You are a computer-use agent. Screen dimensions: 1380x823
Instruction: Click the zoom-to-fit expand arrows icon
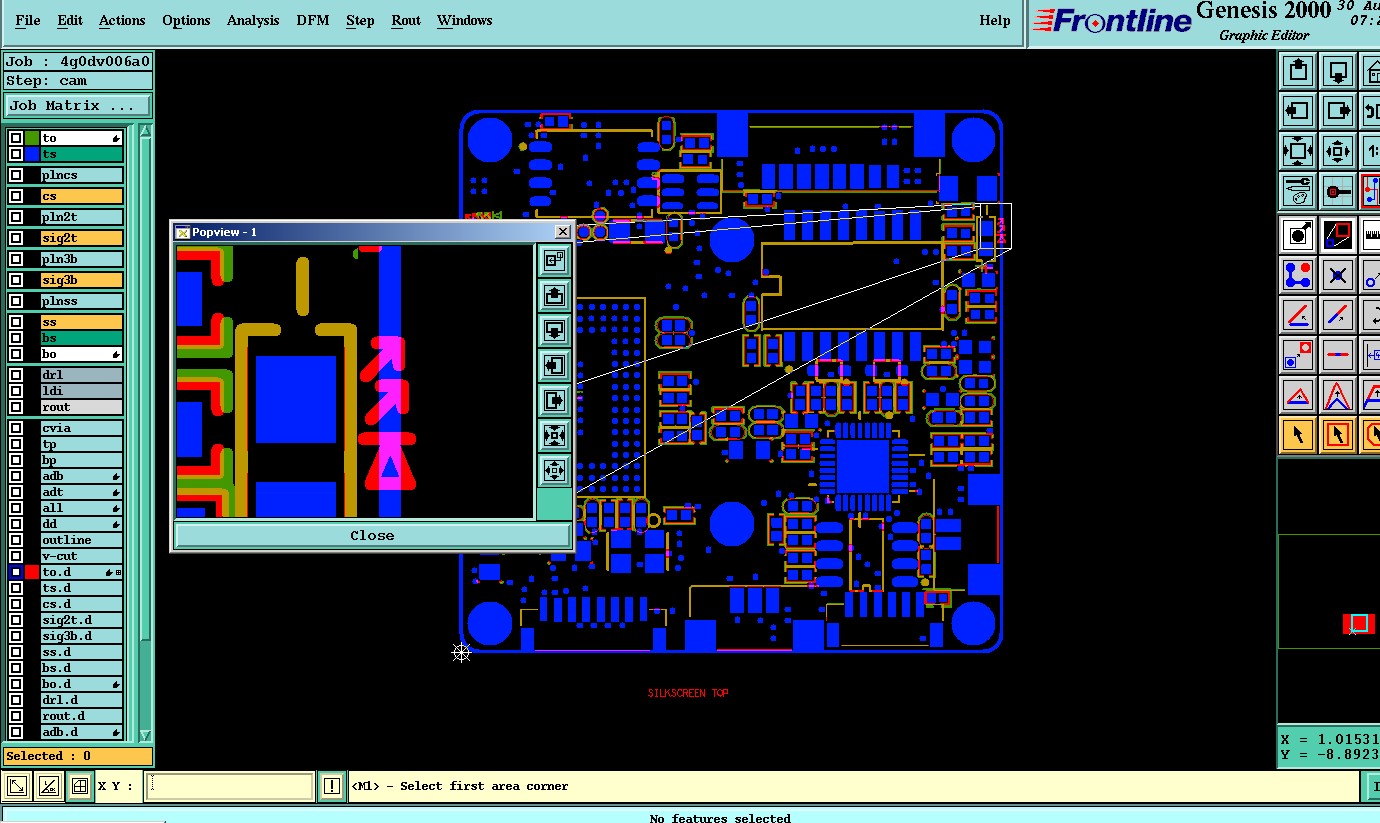point(1298,152)
